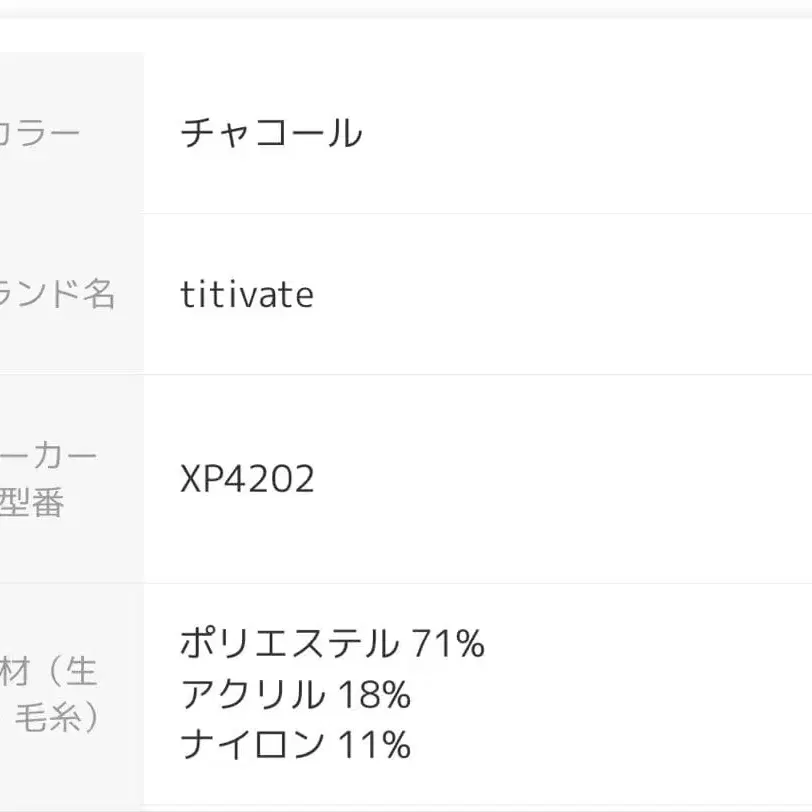The width and height of the screenshot is (812, 812).
Task: Click the divider between チャコール and titivate rows
Action: tap(476, 213)
